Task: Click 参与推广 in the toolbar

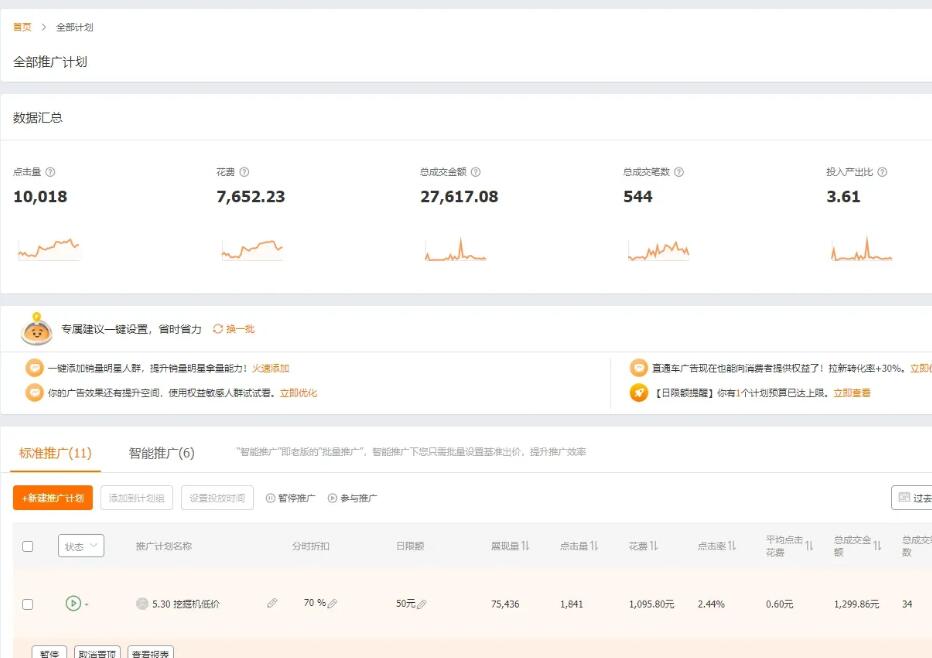Action: (x=352, y=498)
